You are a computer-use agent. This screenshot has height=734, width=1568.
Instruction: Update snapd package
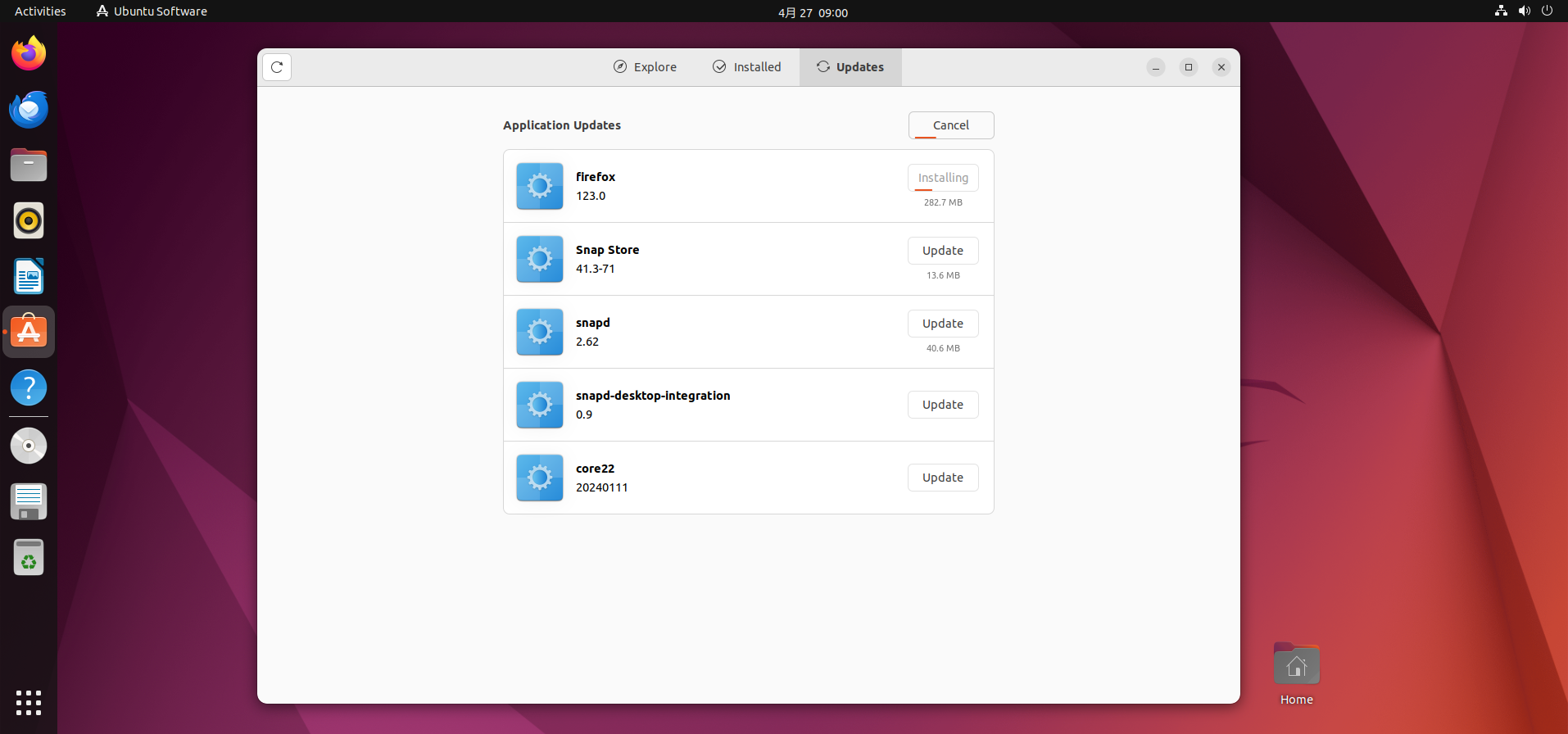(x=943, y=324)
